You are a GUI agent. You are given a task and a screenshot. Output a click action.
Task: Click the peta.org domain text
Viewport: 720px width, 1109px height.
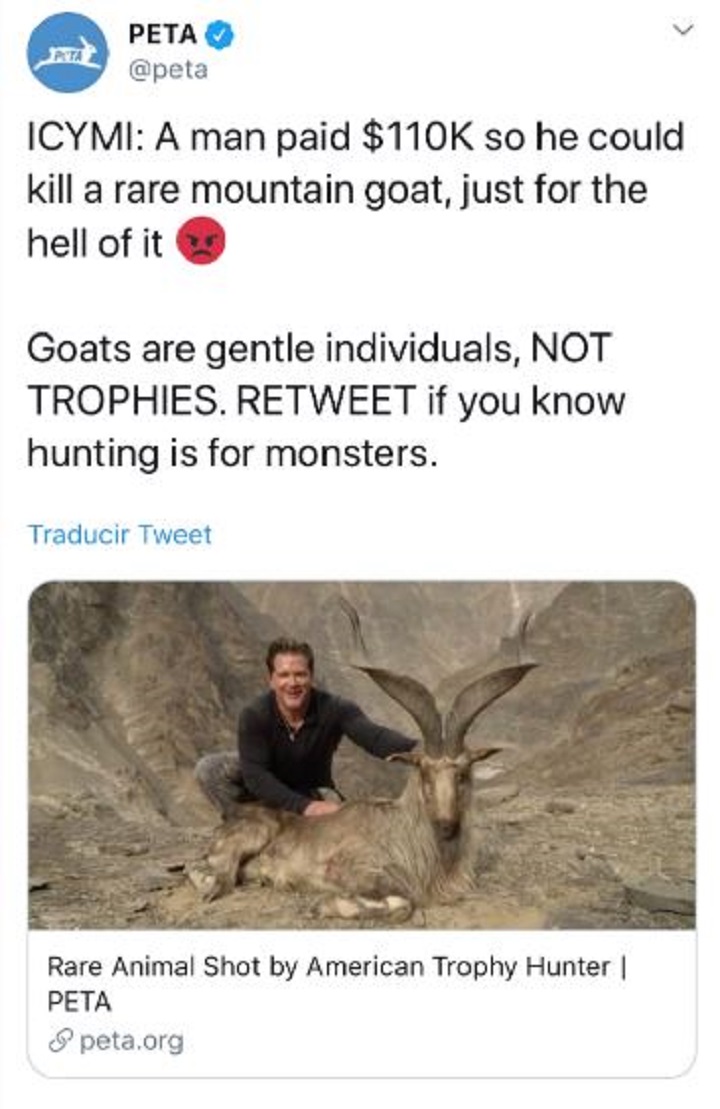point(132,1041)
